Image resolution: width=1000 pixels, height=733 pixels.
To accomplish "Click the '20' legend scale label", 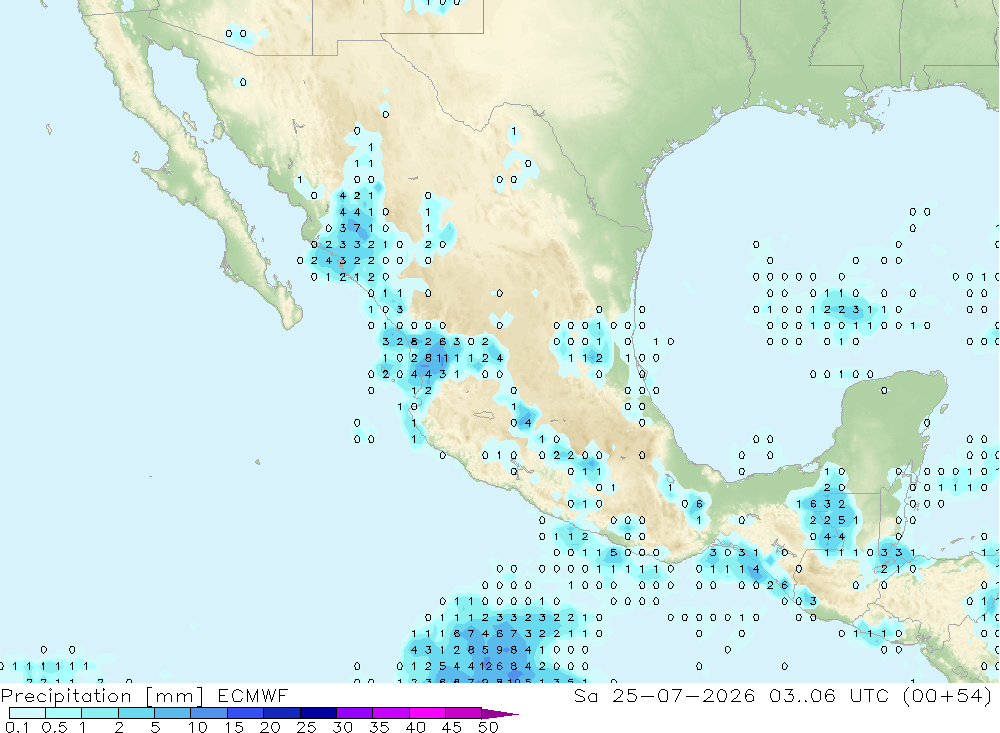I will 270,727.
